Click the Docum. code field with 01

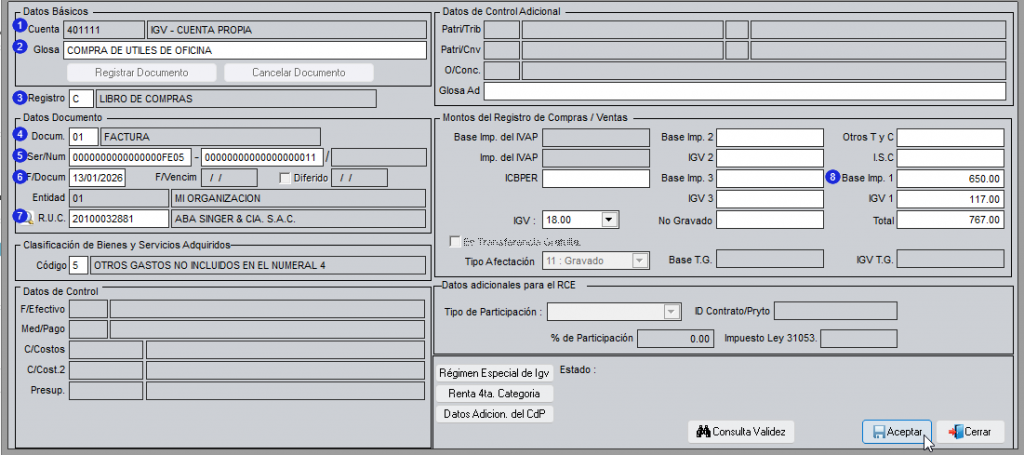click(83, 137)
